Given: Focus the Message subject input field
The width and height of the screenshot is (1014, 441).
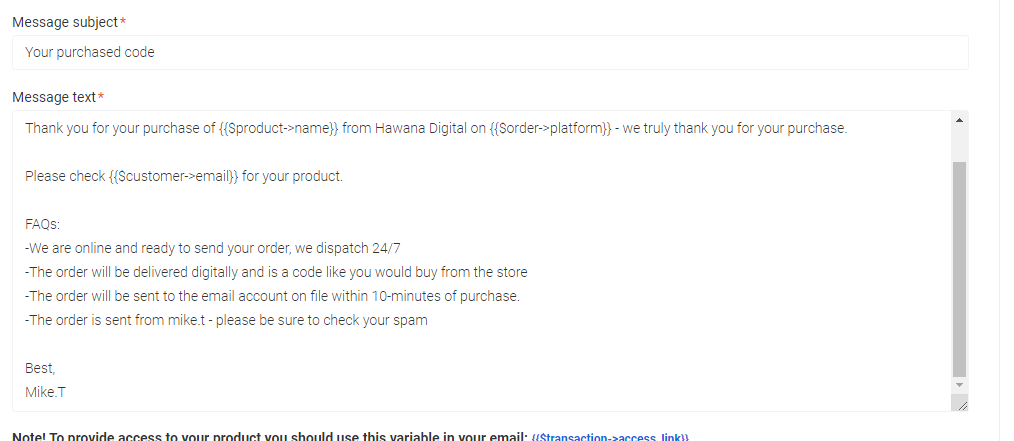Looking at the screenshot, I should [490, 52].
